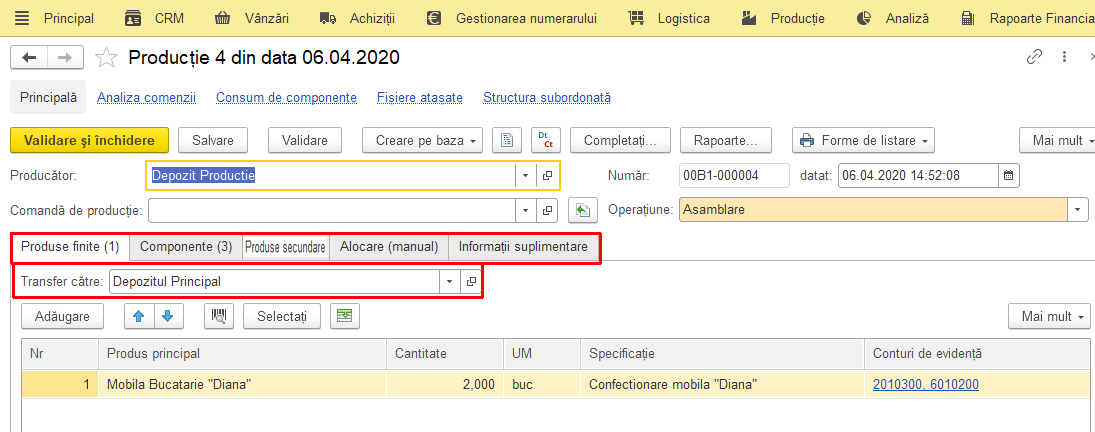Expand the Producător dropdown list

525,176
